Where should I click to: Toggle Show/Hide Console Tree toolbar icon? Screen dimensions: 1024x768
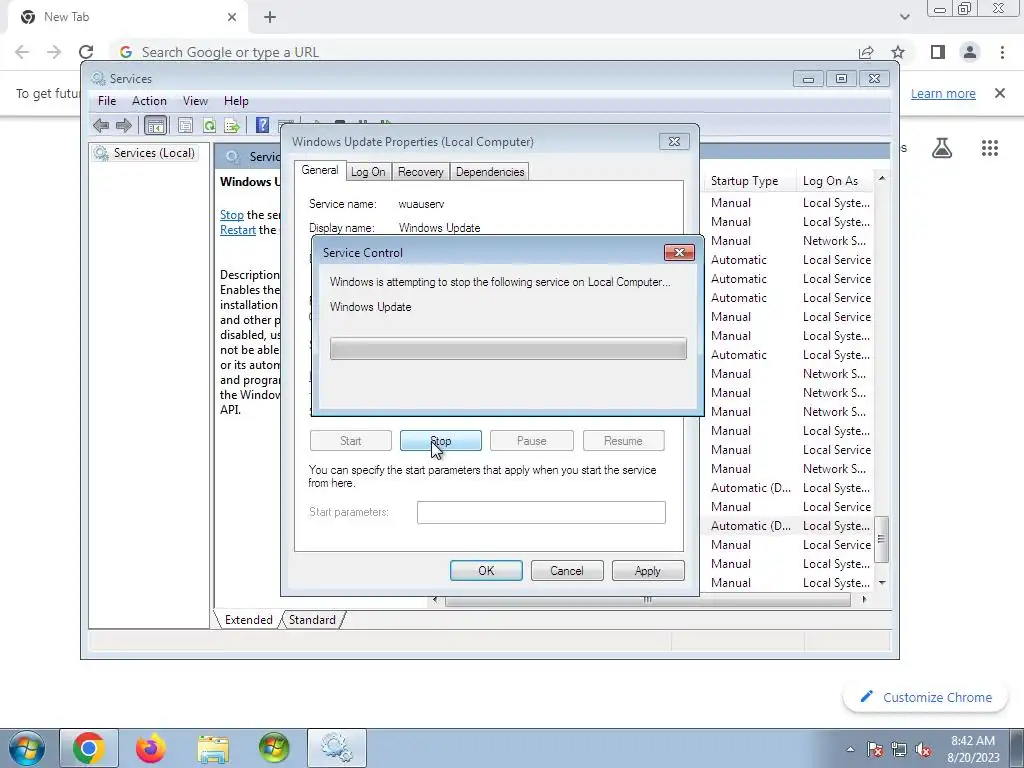click(155, 125)
